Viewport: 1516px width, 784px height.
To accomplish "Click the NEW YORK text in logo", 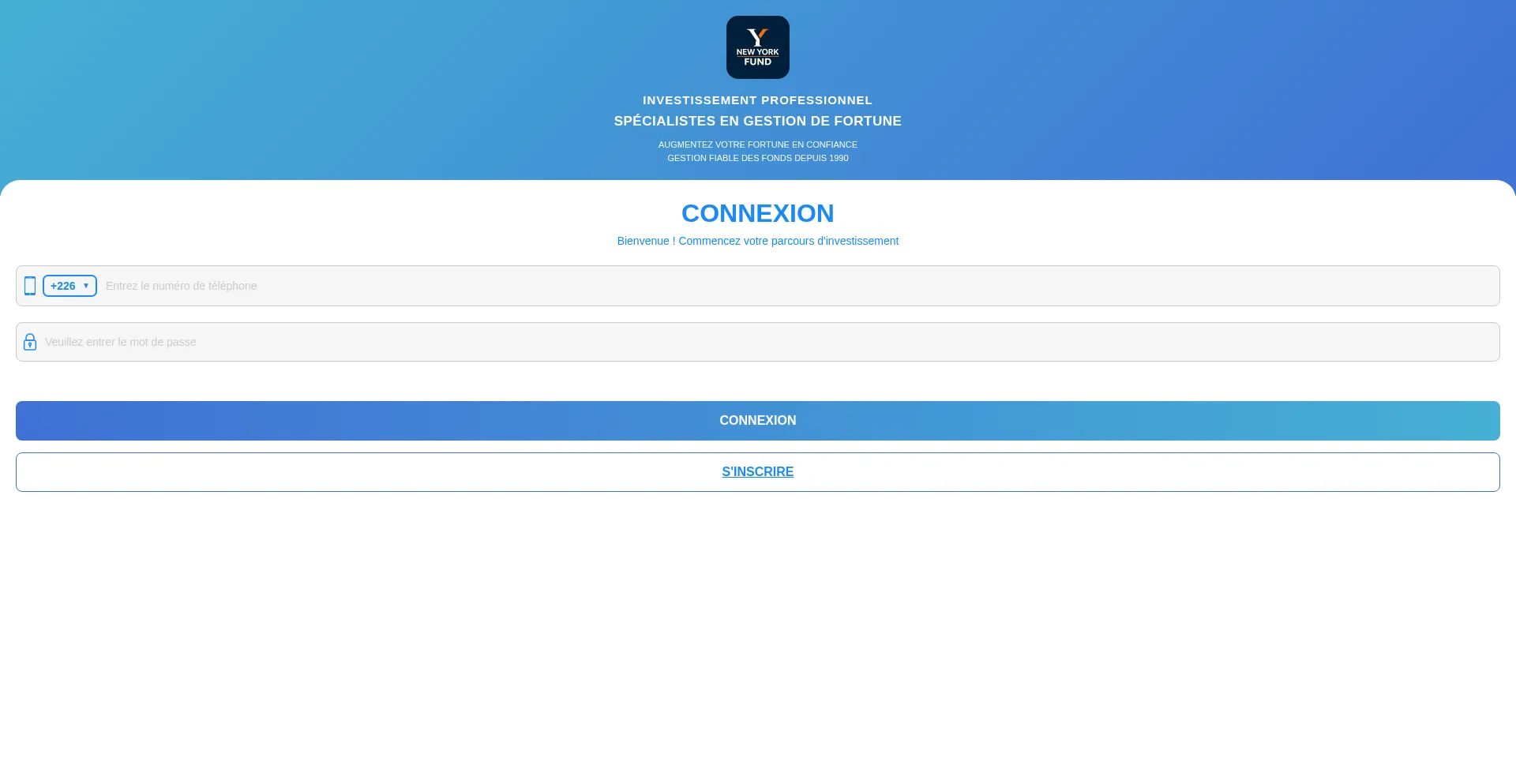I will (x=757, y=52).
